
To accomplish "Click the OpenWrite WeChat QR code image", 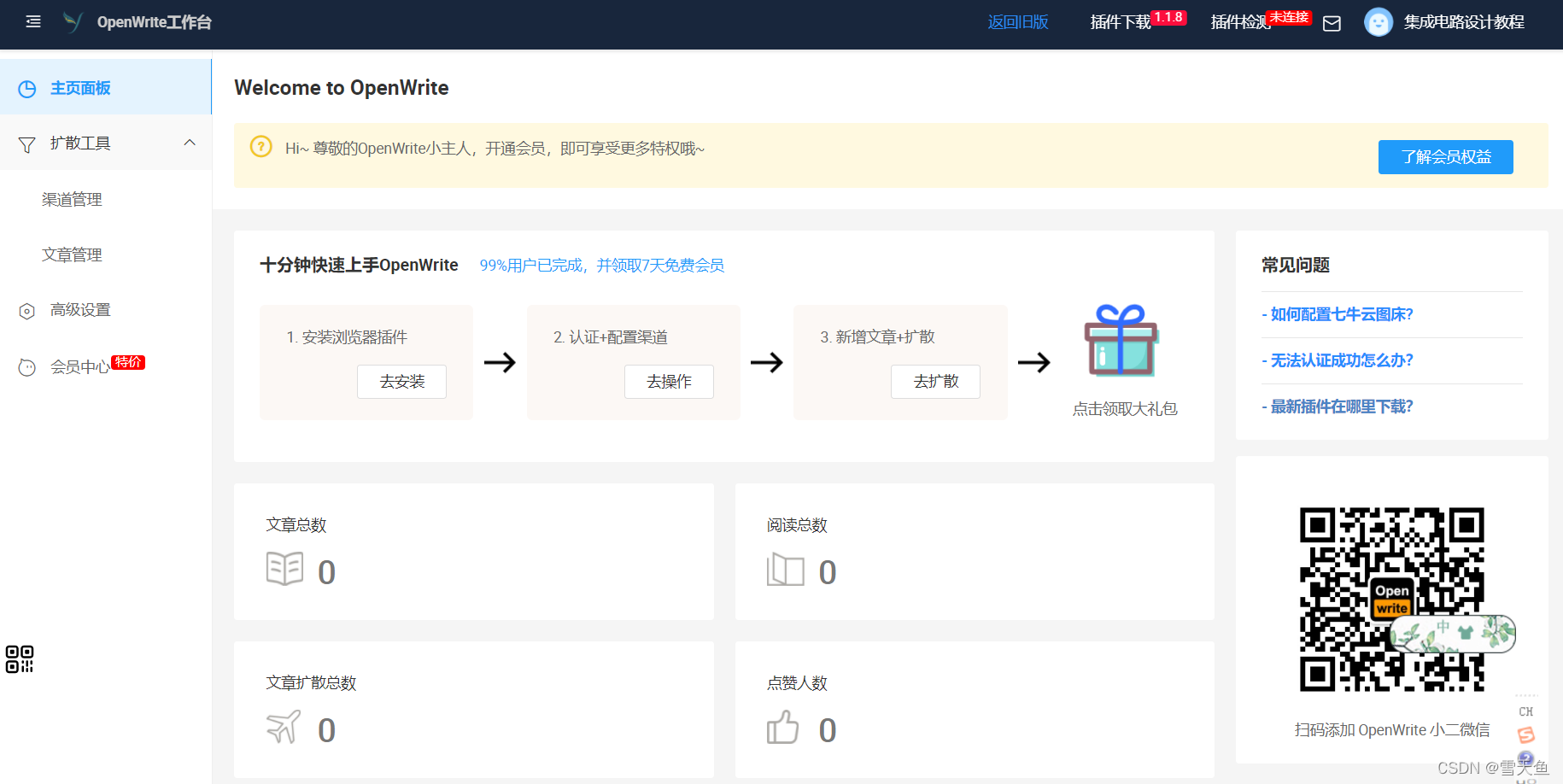I will tap(1391, 600).
